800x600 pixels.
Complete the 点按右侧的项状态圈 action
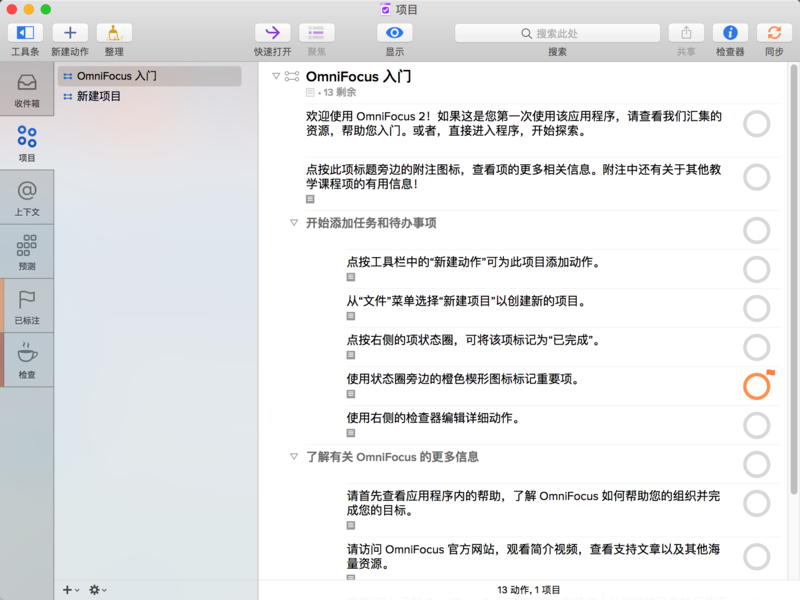(x=756, y=347)
